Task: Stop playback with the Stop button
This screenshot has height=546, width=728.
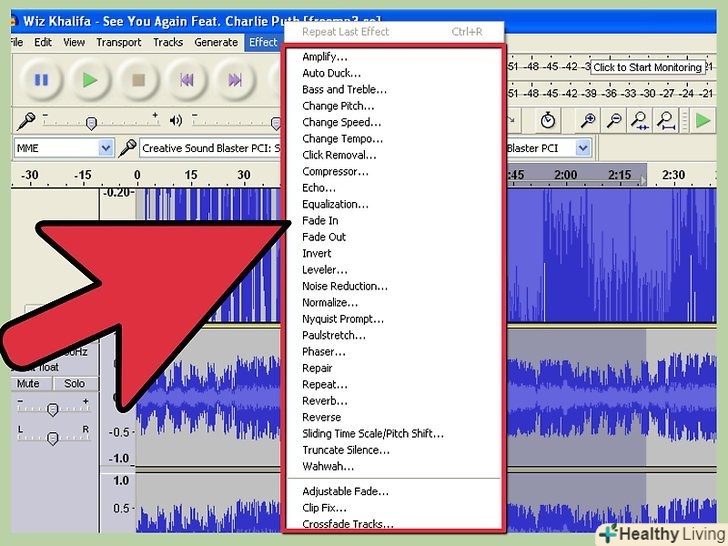Action: coord(138,80)
